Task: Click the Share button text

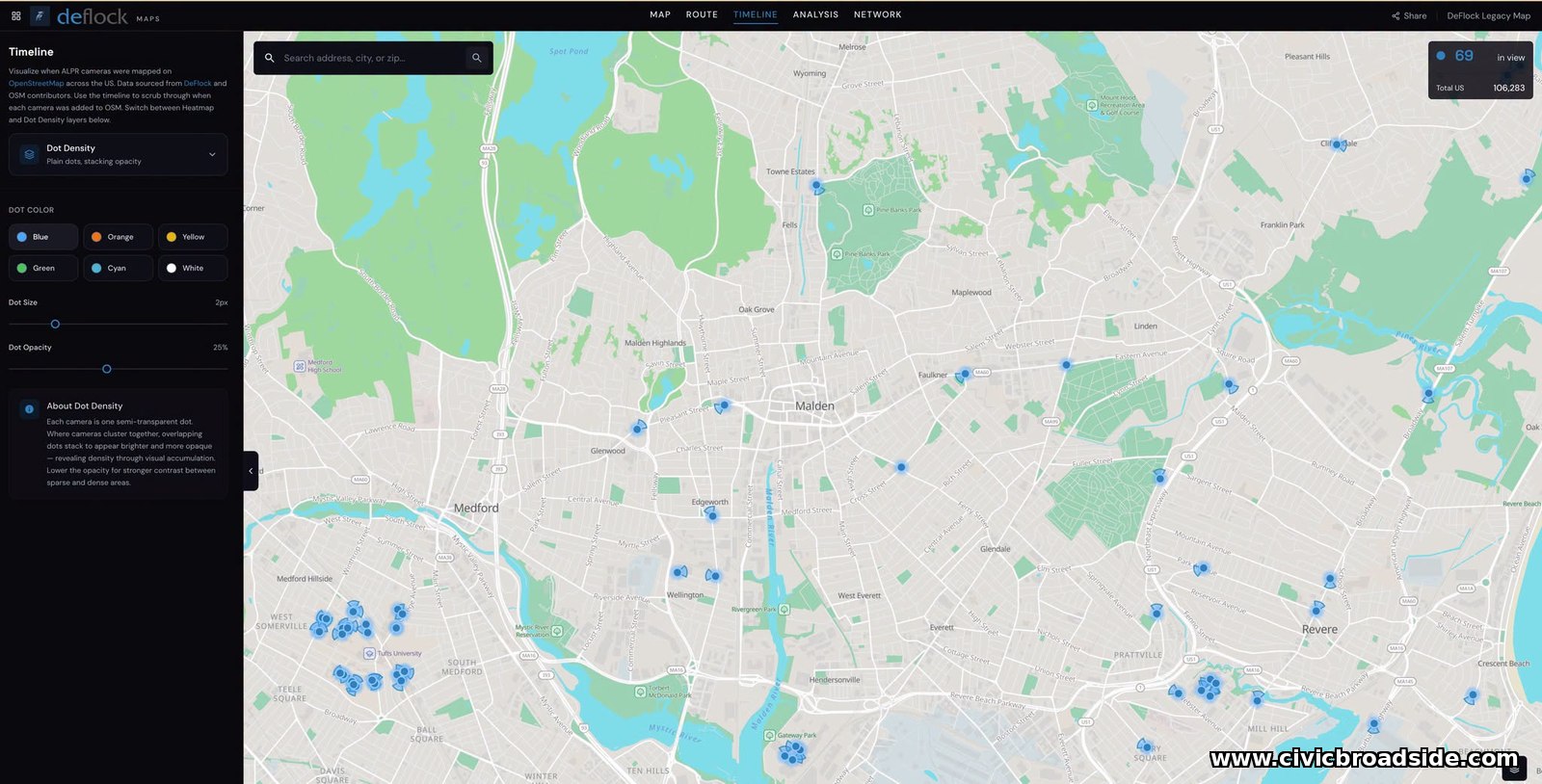Action: click(x=1415, y=16)
